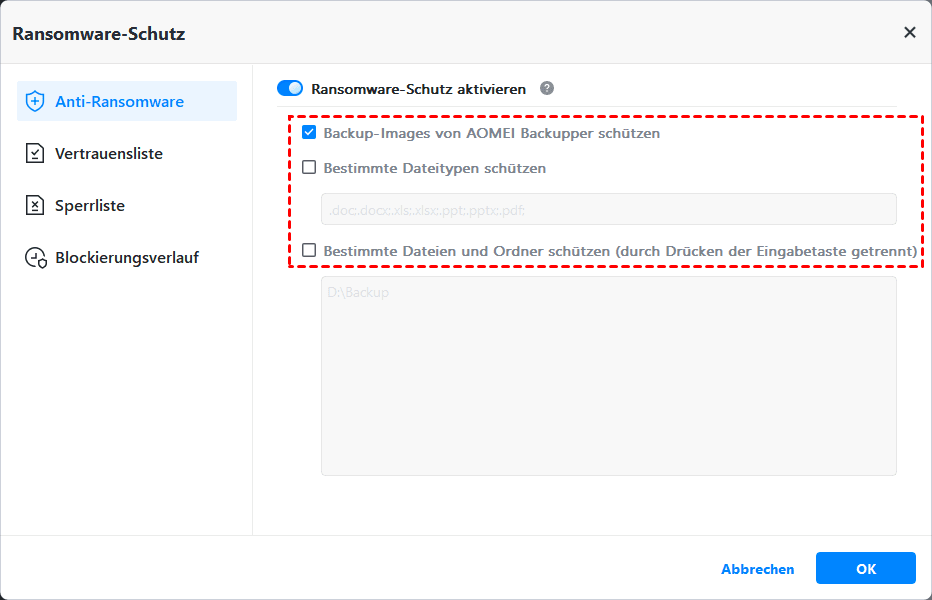Click the D:\Backup folders text area

click(608, 375)
